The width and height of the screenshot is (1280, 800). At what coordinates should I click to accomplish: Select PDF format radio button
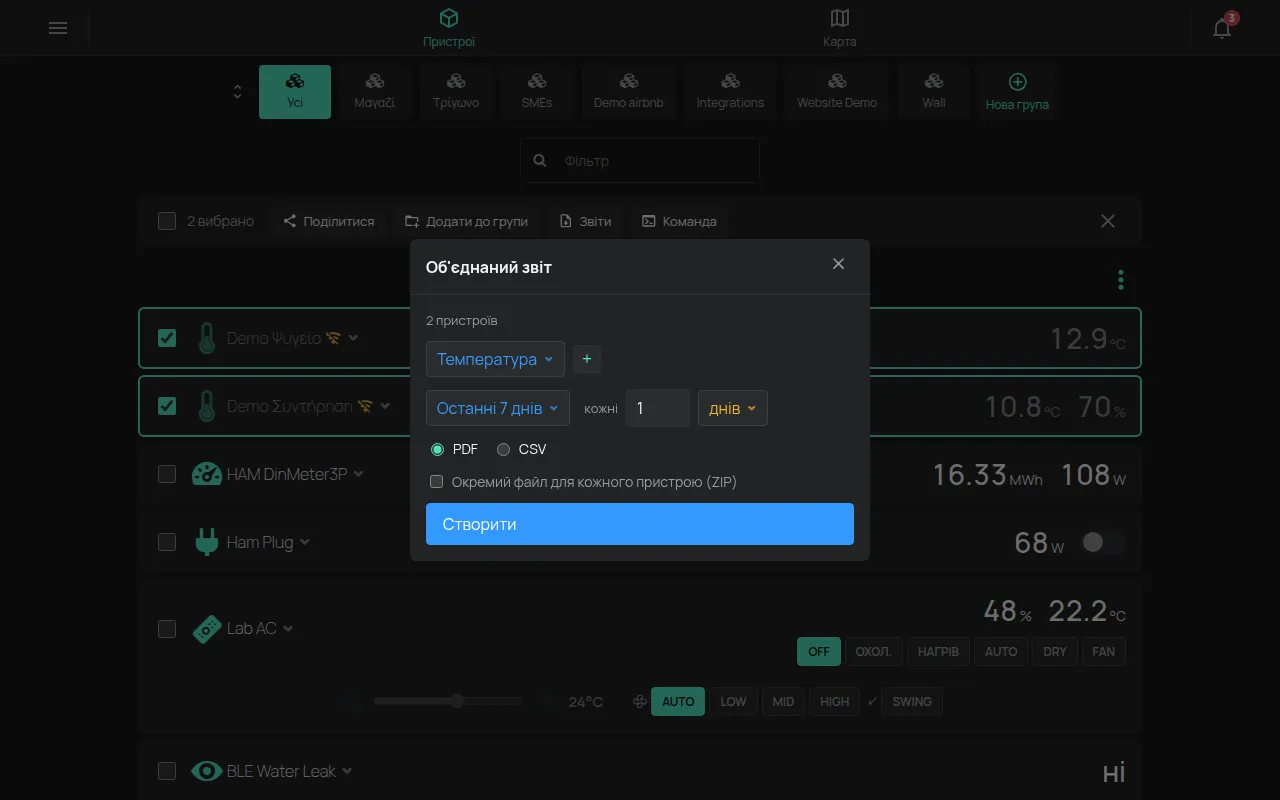[x=437, y=449]
